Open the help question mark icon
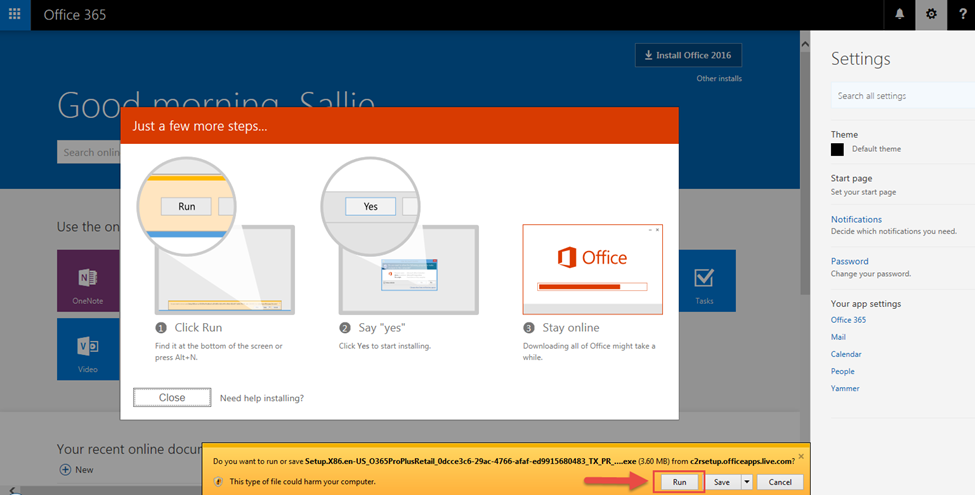Screen dimensions: 975x495 962,14
